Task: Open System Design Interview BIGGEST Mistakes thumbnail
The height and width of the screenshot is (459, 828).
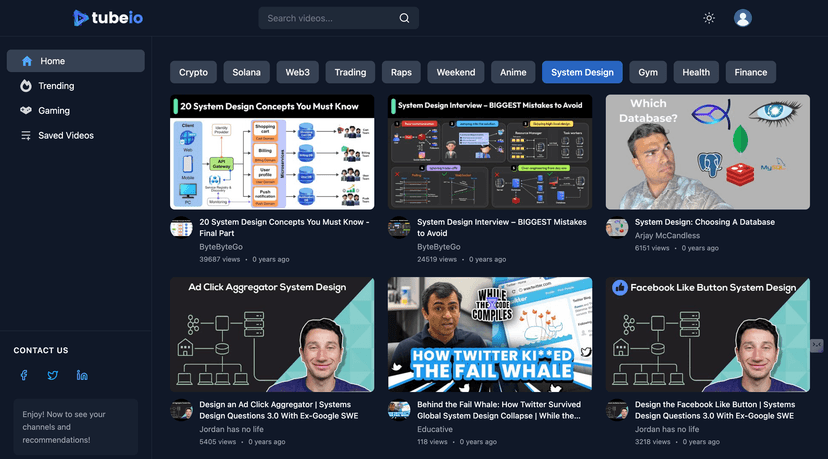Action: 490,152
